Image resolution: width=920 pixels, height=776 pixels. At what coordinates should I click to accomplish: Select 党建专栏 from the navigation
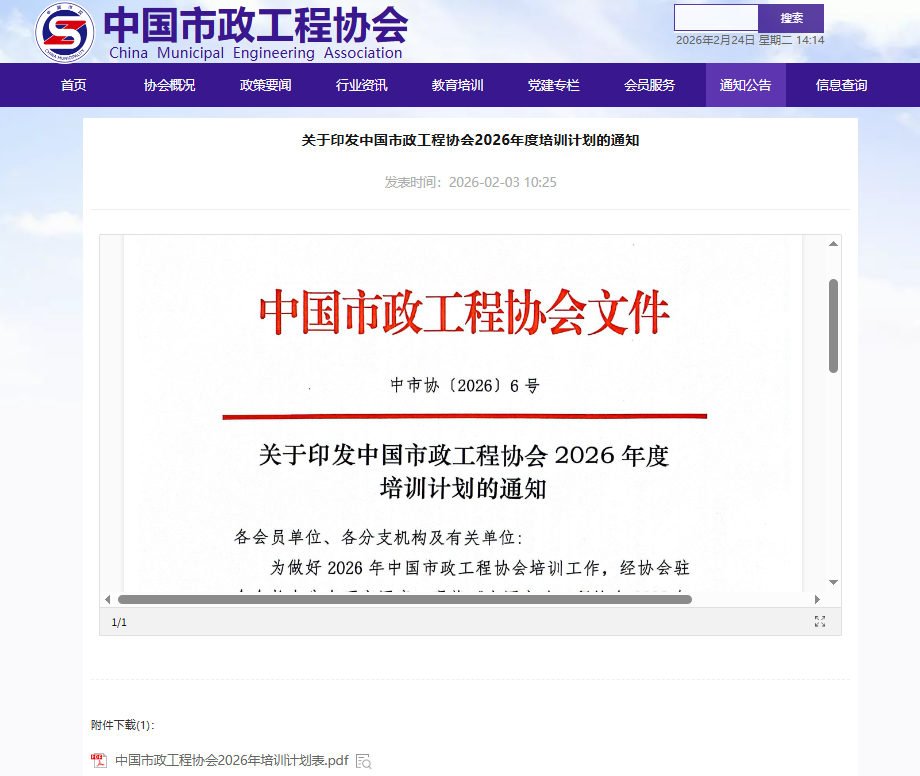point(553,85)
